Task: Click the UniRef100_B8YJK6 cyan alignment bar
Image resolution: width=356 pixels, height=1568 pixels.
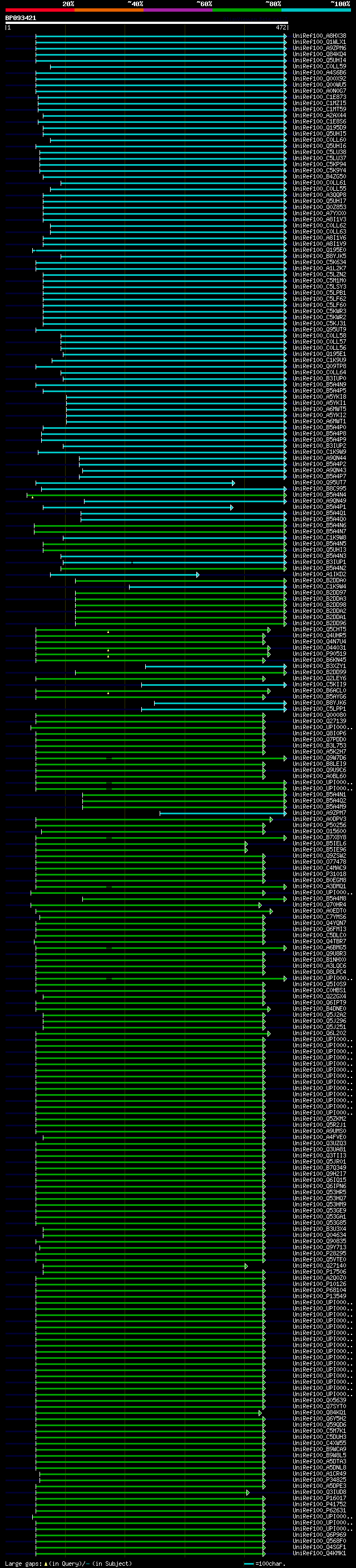Action: click(220, 703)
